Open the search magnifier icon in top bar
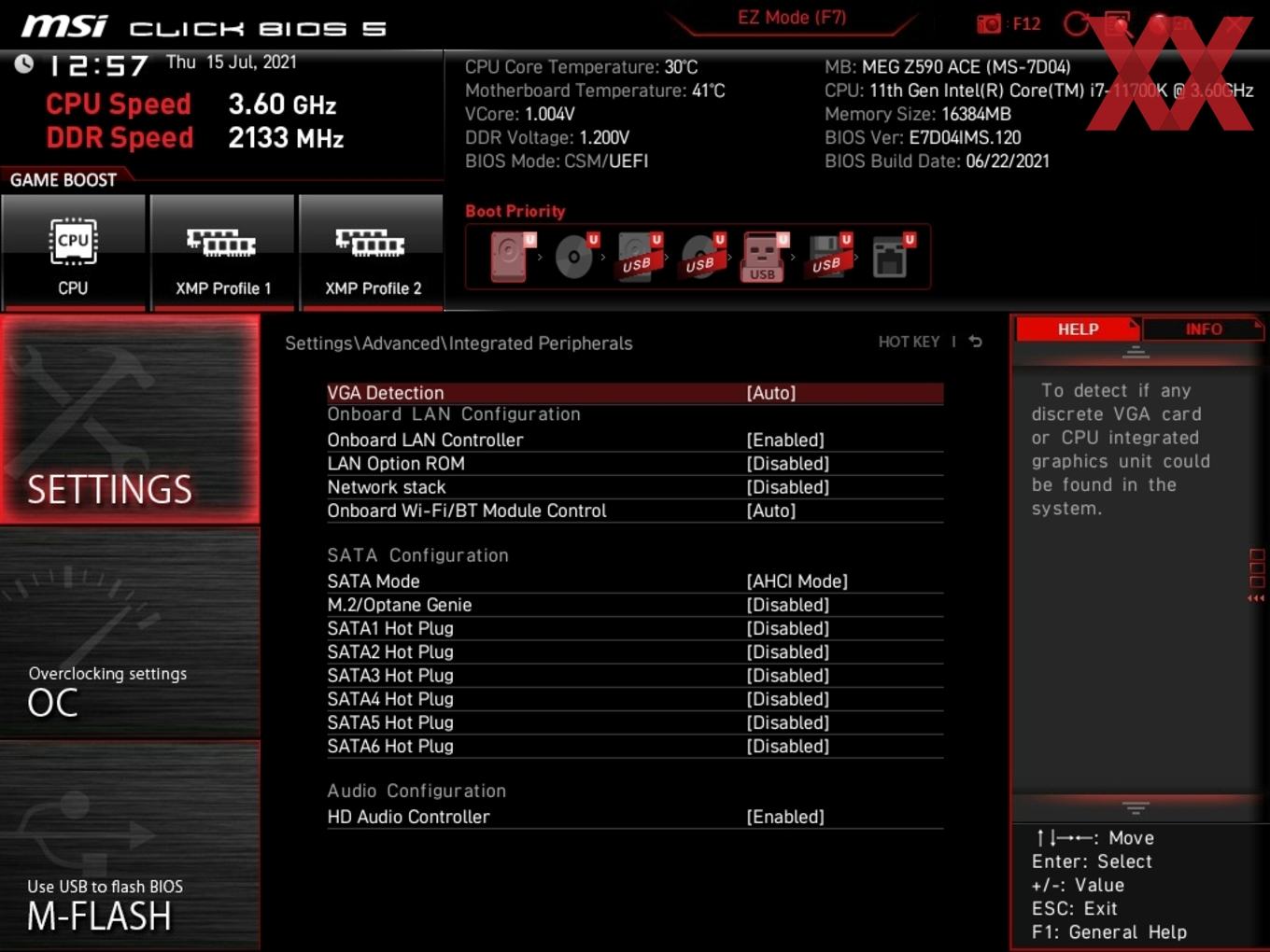The height and width of the screenshot is (952, 1270). coord(1118,24)
